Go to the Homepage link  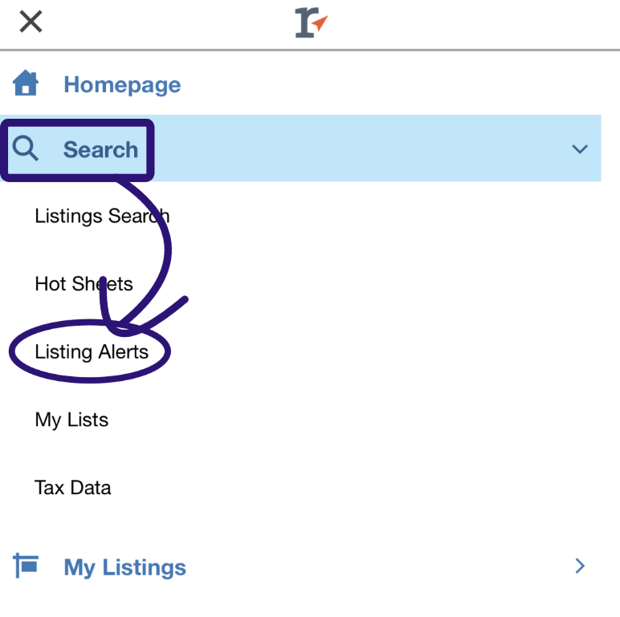point(122,85)
